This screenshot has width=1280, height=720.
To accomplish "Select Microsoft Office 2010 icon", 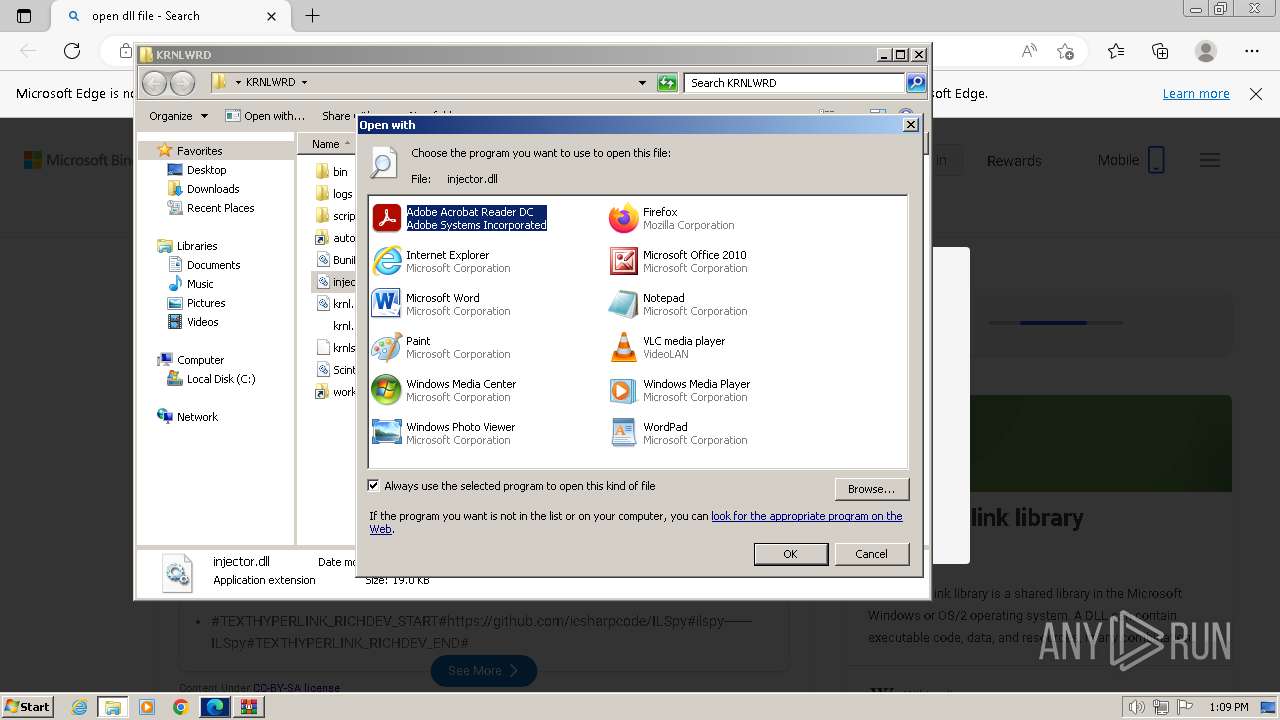I will (624, 261).
